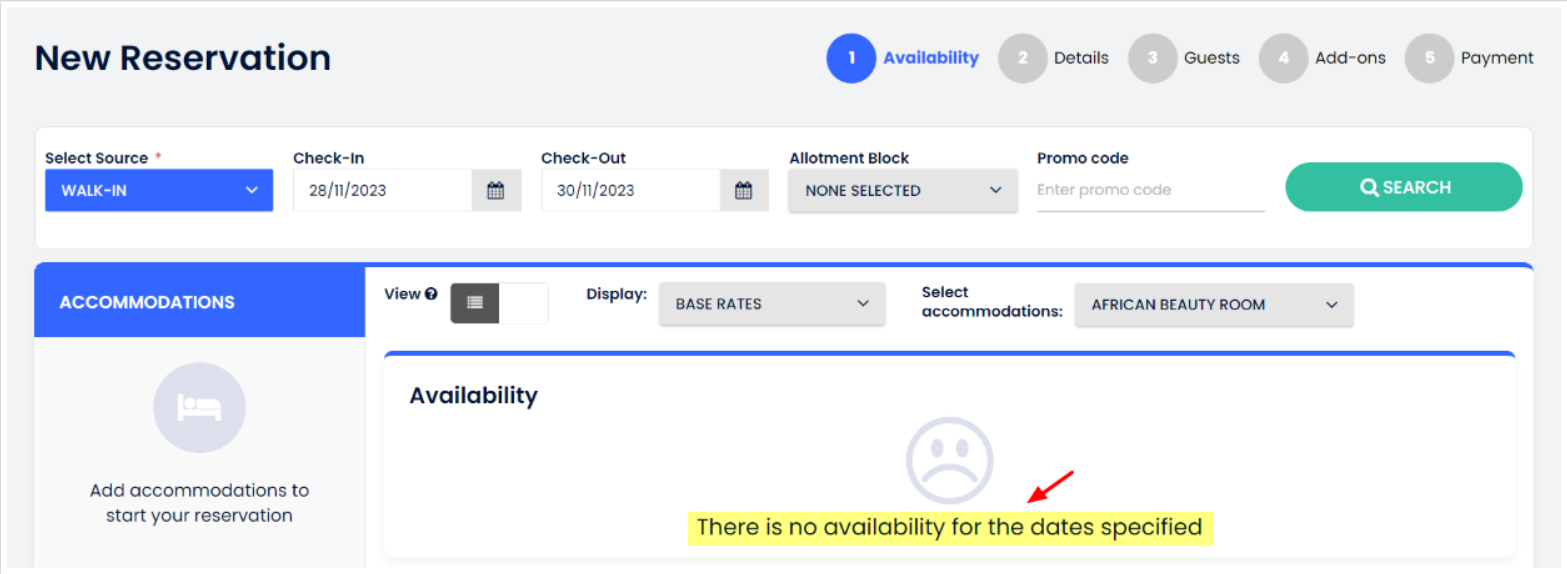Click the bed icon in Accommodations panel
The height and width of the screenshot is (574, 1567).
(x=199, y=408)
